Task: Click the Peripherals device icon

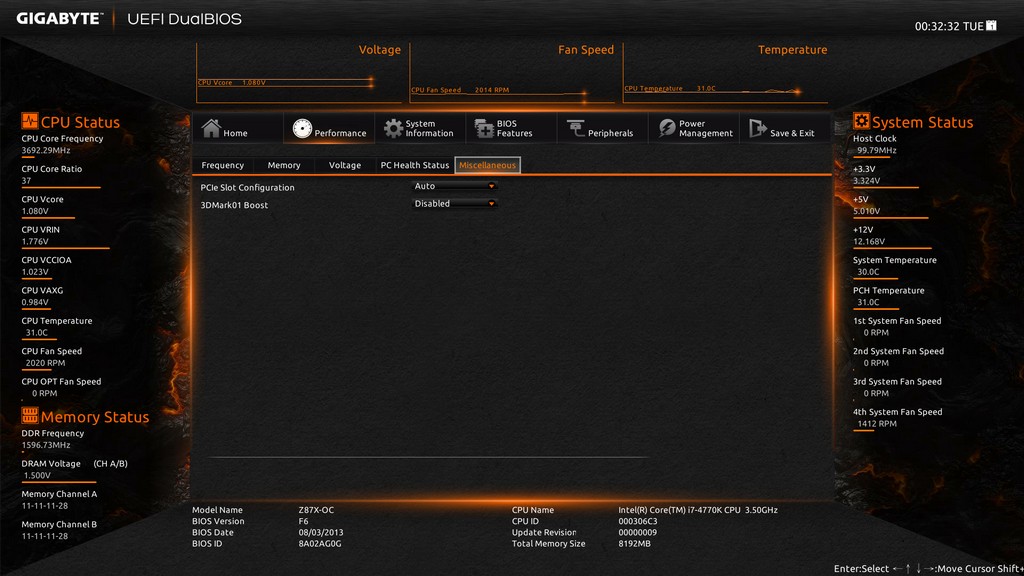Action: click(575, 128)
